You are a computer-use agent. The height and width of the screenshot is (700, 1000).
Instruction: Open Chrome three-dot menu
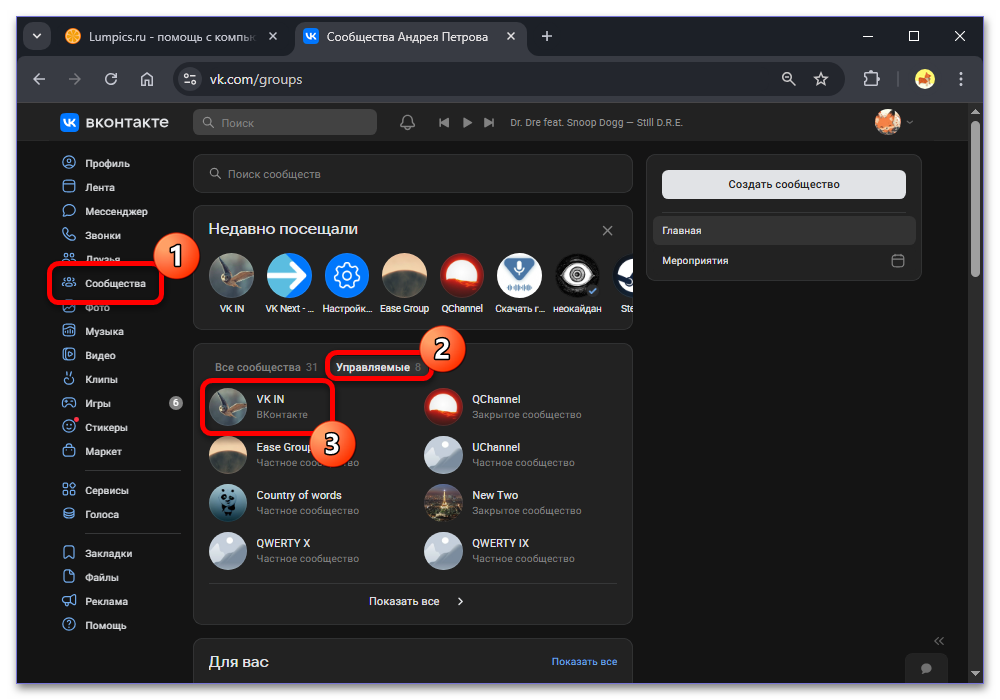click(960, 79)
